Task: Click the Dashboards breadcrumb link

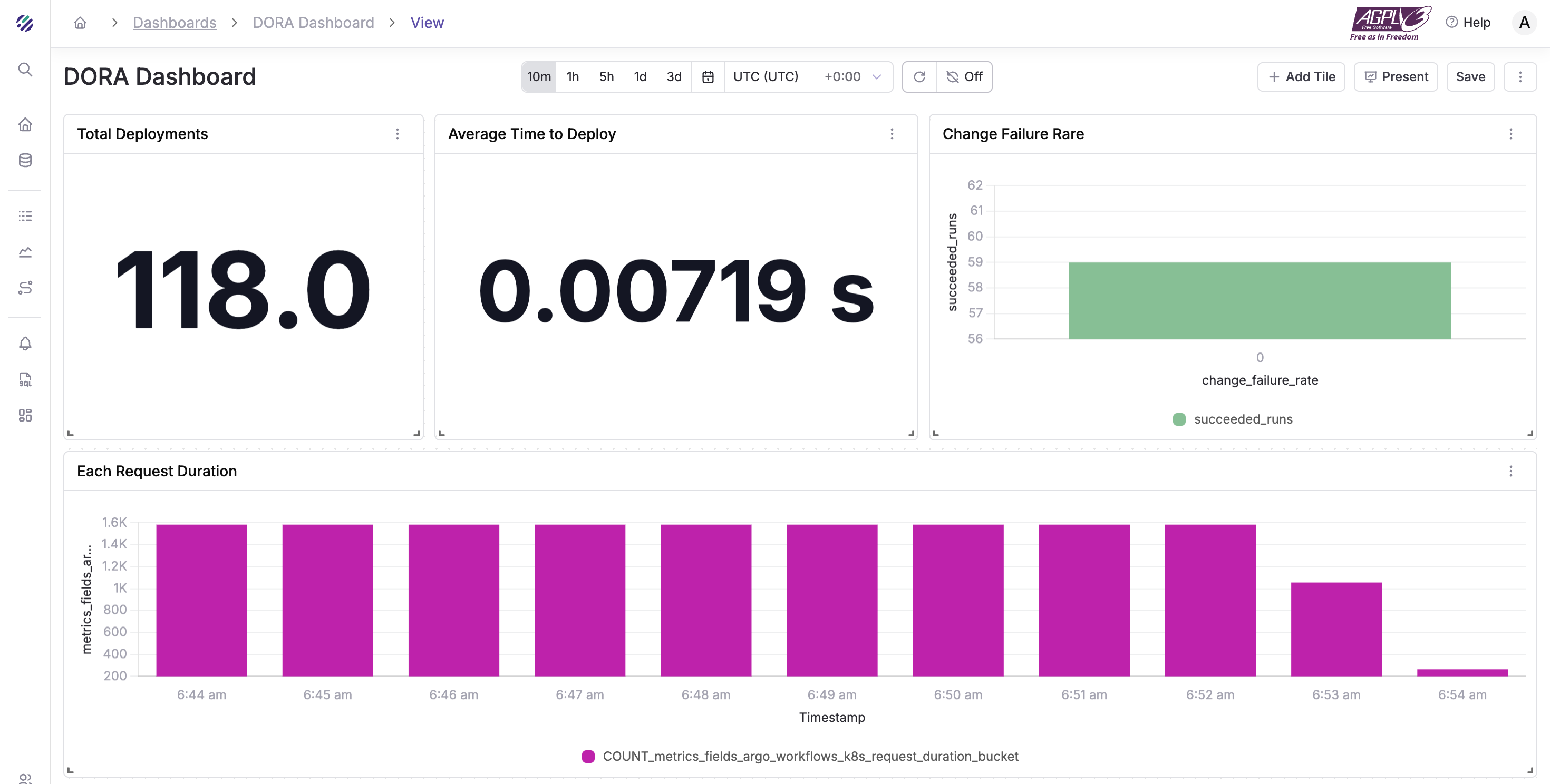Action: coord(175,23)
